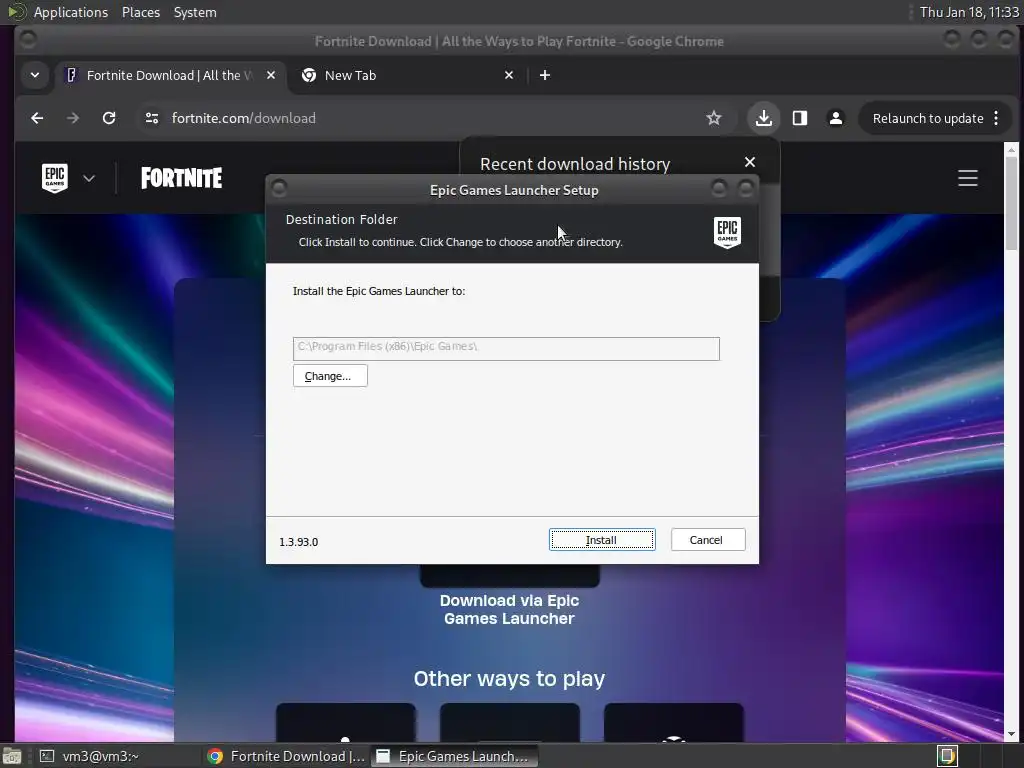This screenshot has height=768, width=1024.
Task: Click the setup dialog window menu button
Action: [279, 189]
